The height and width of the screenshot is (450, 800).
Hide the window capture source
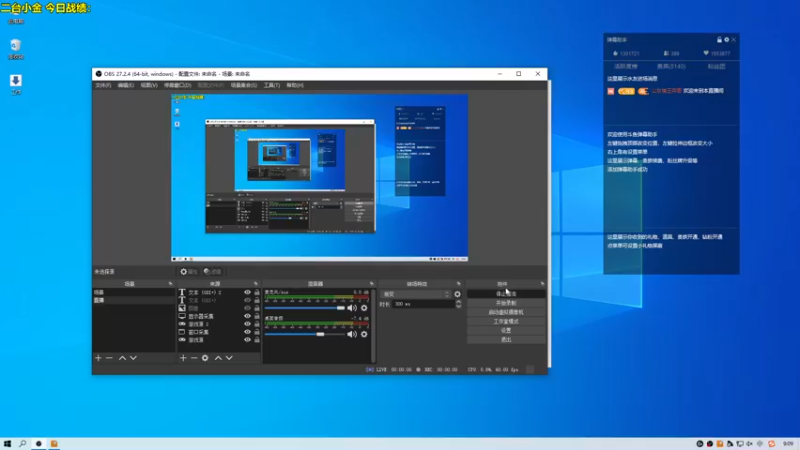(247, 332)
